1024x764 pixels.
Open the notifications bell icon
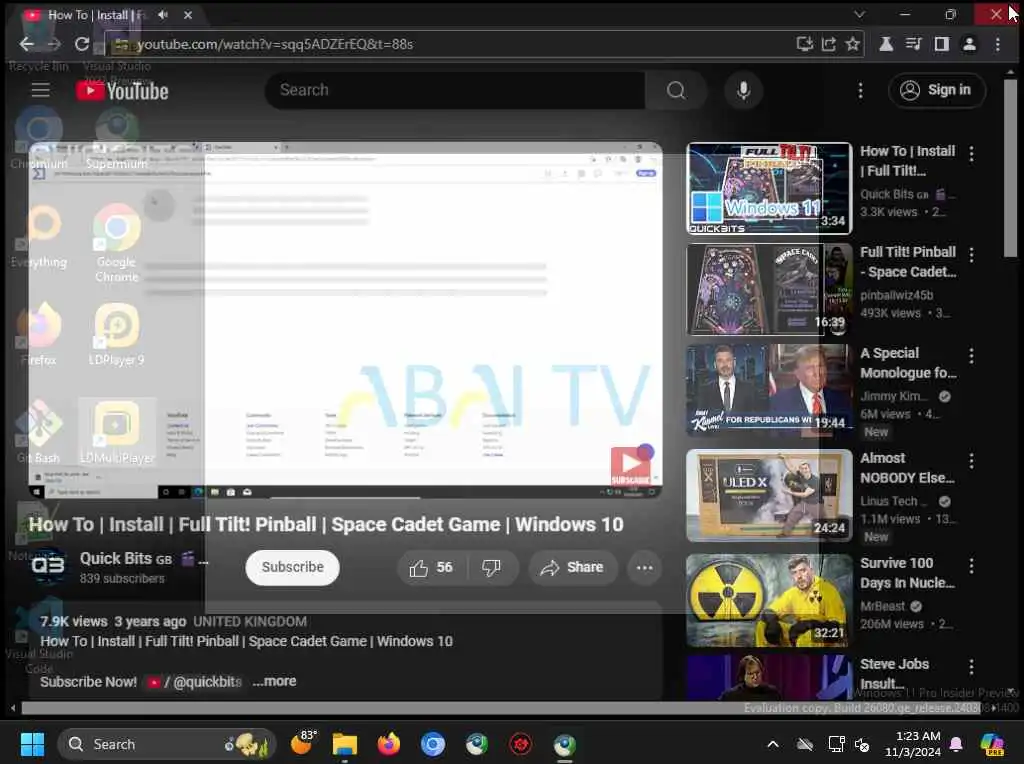coord(956,744)
